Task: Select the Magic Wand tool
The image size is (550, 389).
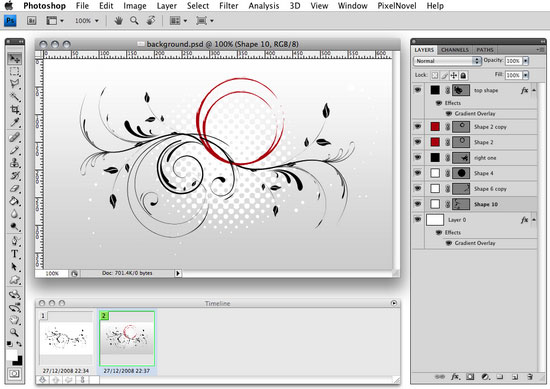Action: pos(14,97)
